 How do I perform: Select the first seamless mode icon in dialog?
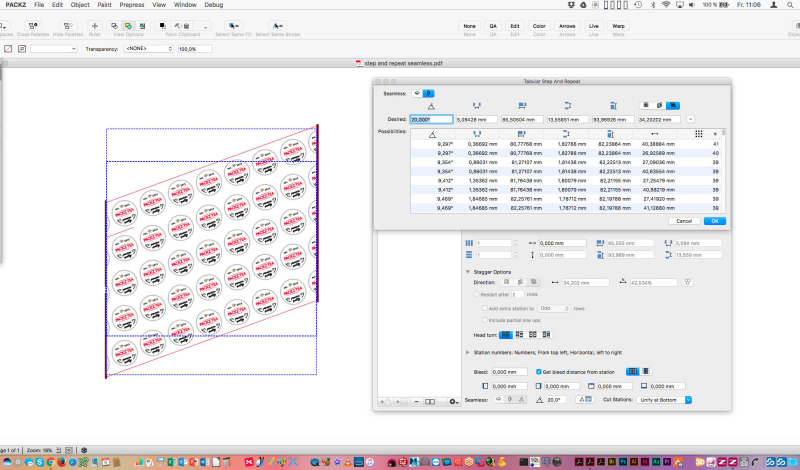pyautogui.click(x=417, y=93)
